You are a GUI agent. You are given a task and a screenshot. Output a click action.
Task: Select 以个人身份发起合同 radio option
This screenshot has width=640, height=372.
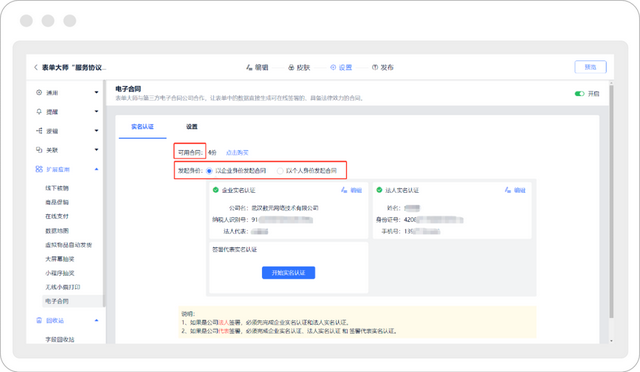click(280, 171)
